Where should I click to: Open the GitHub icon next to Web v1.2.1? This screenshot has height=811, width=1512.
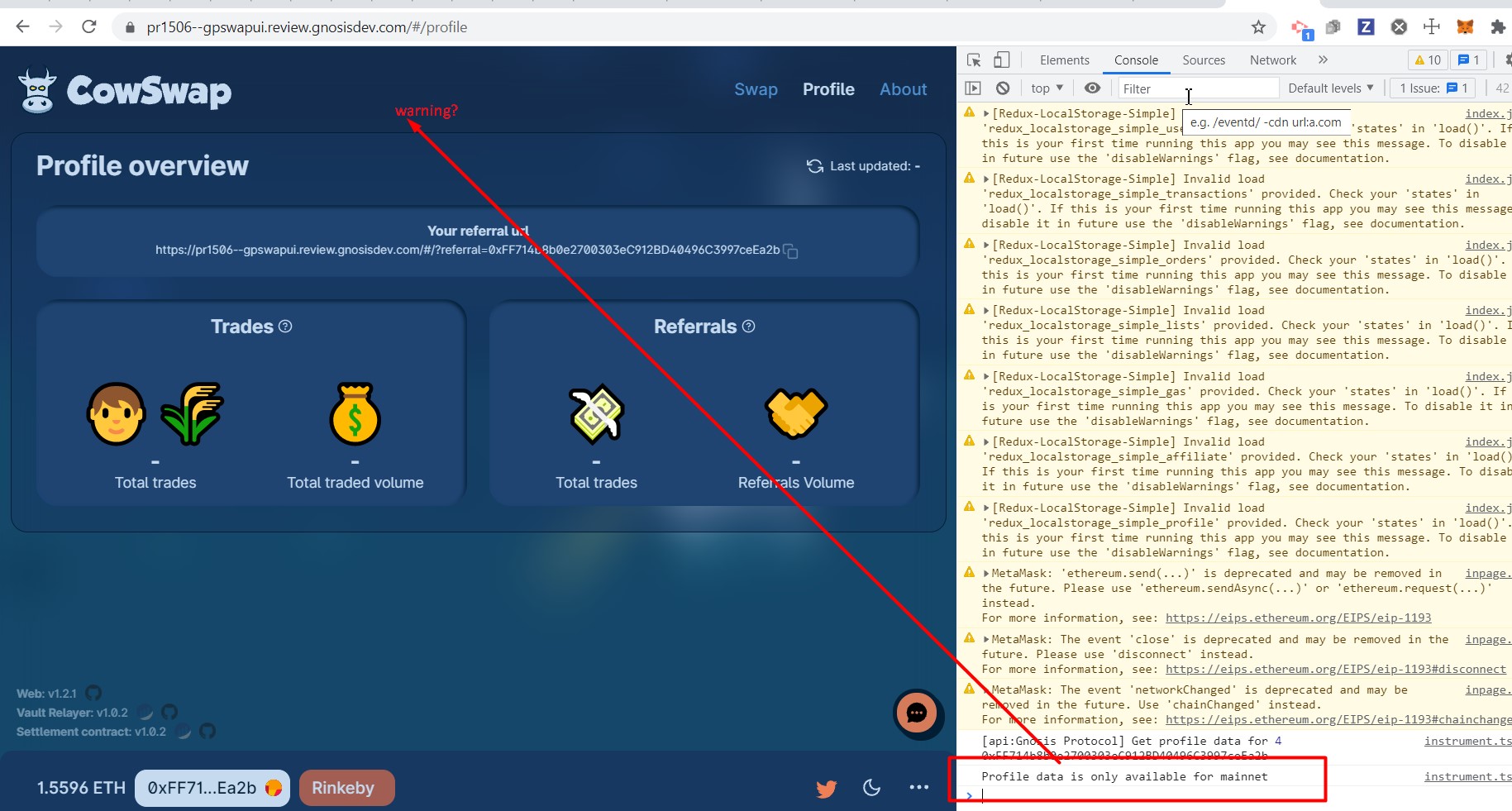(x=93, y=693)
